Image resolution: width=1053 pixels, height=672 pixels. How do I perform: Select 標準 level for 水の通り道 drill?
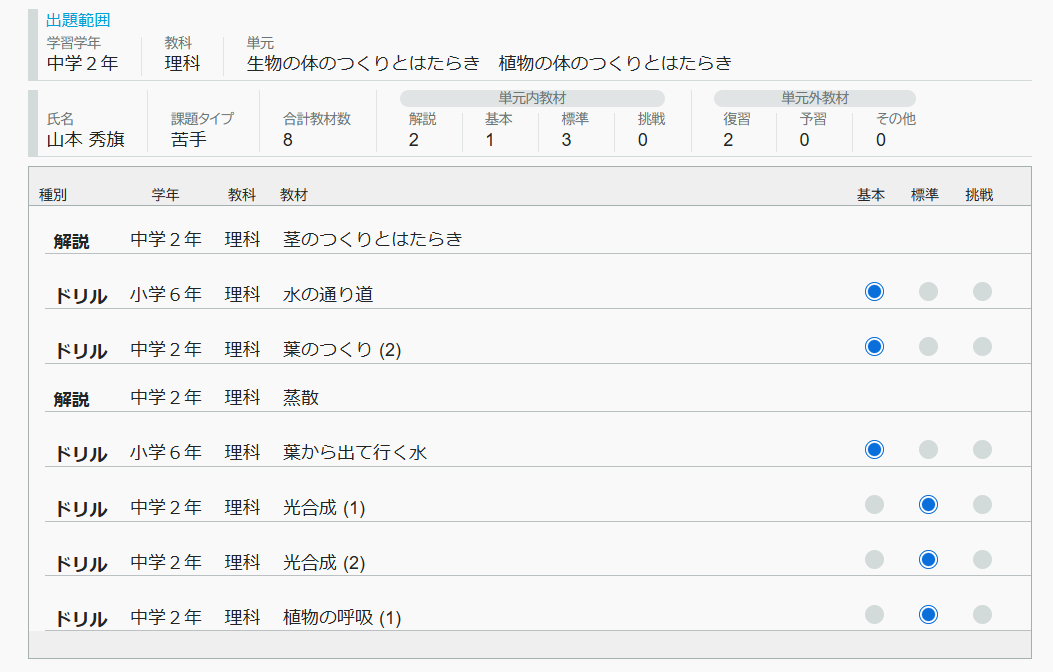pos(928,292)
